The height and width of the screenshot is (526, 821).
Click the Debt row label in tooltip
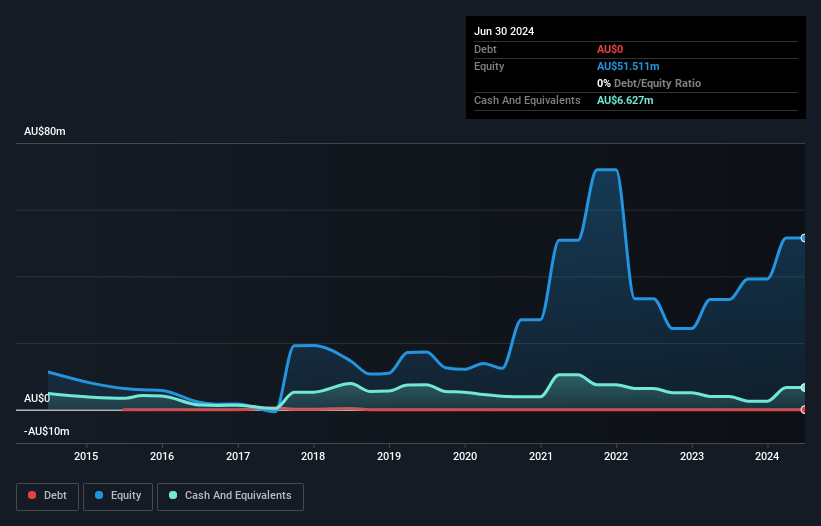click(485, 49)
